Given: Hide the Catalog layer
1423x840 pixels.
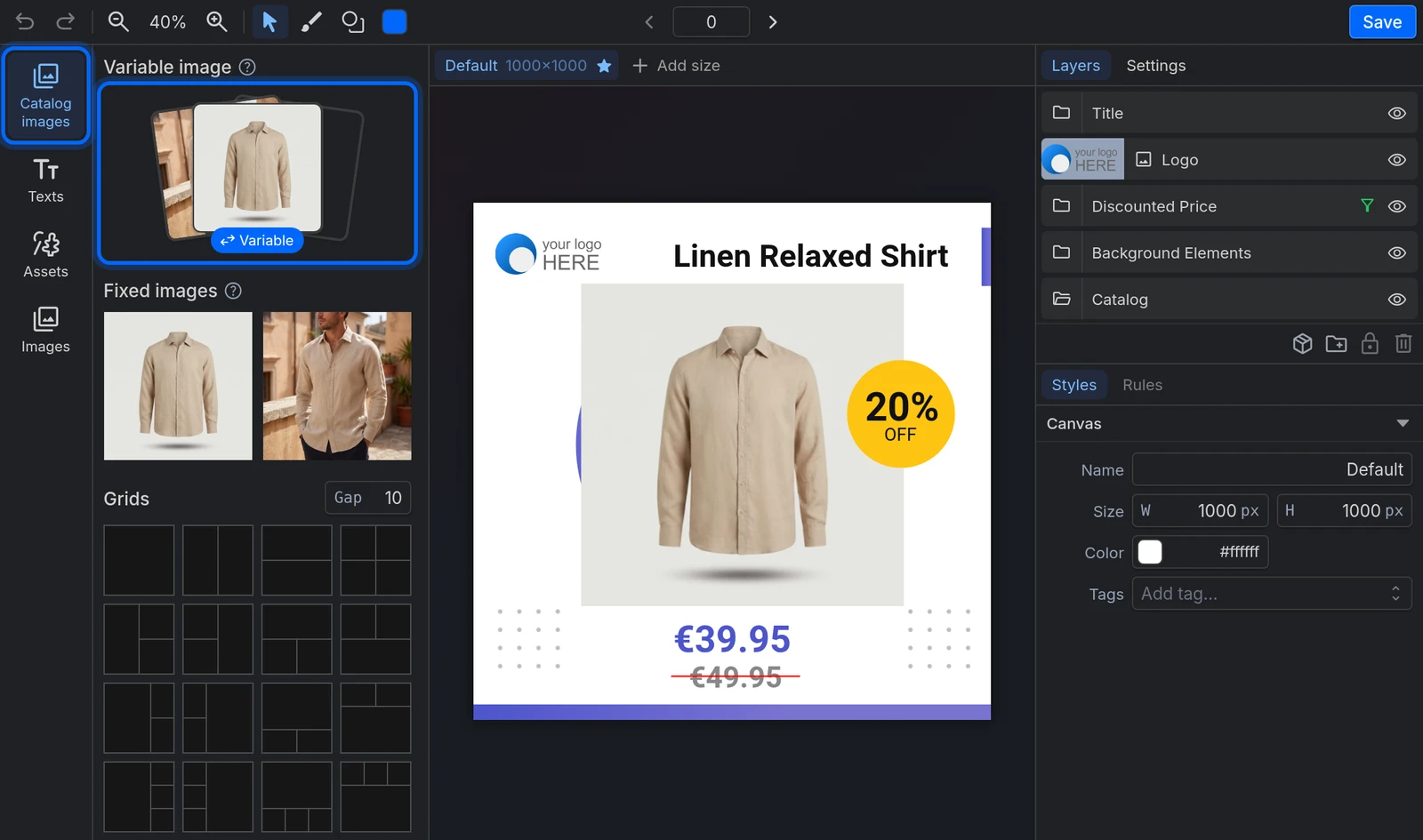Looking at the screenshot, I should [x=1397, y=300].
